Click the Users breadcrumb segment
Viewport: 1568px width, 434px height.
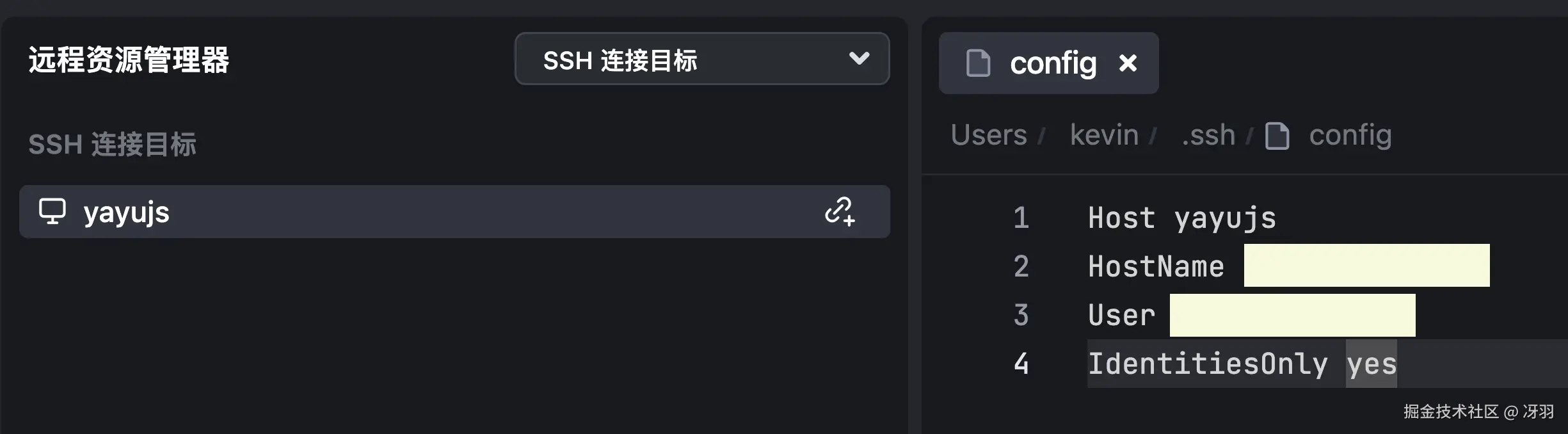click(988, 135)
